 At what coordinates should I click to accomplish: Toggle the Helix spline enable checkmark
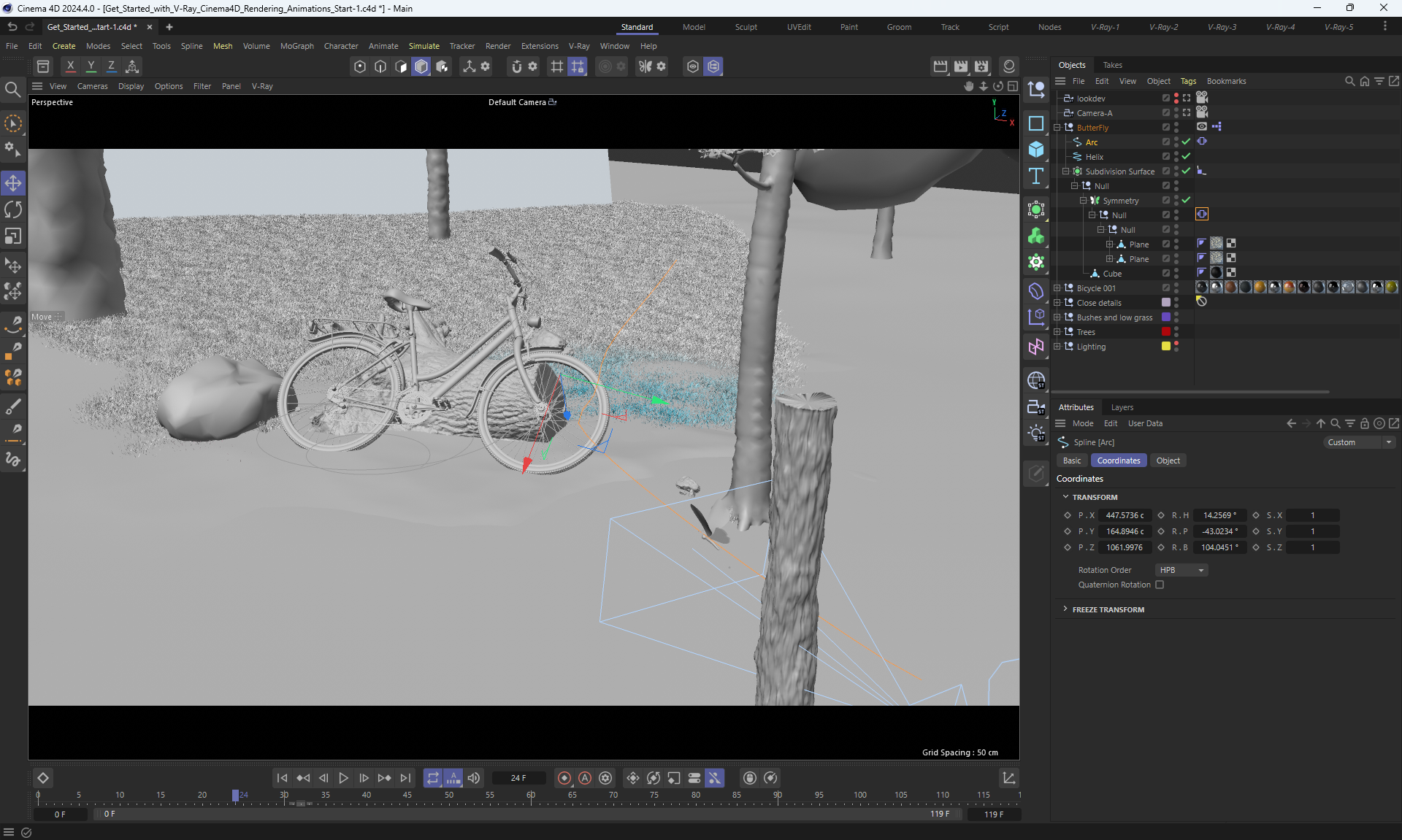[x=1186, y=157]
